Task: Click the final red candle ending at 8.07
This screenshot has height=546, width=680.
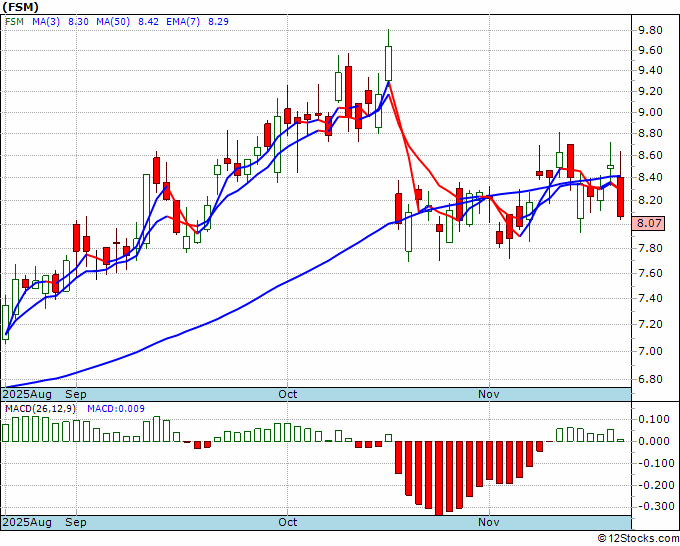Action: click(x=621, y=196)
